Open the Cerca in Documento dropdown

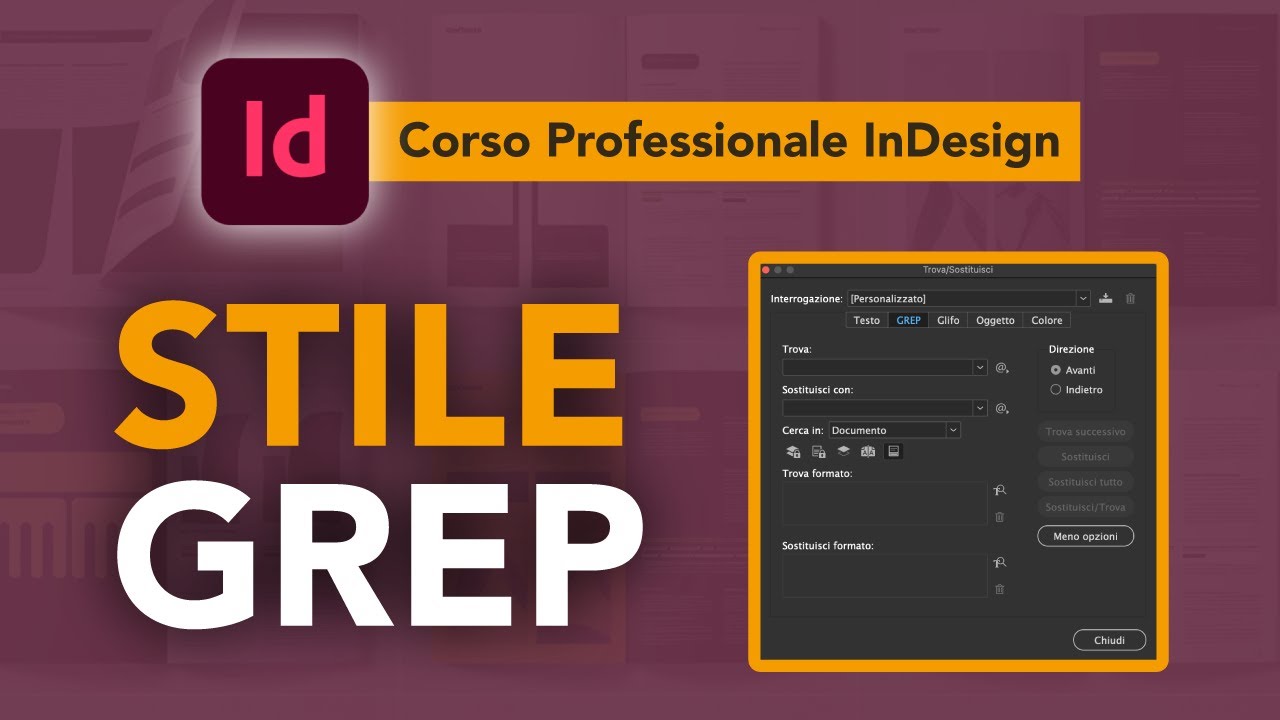pos(894,430)
